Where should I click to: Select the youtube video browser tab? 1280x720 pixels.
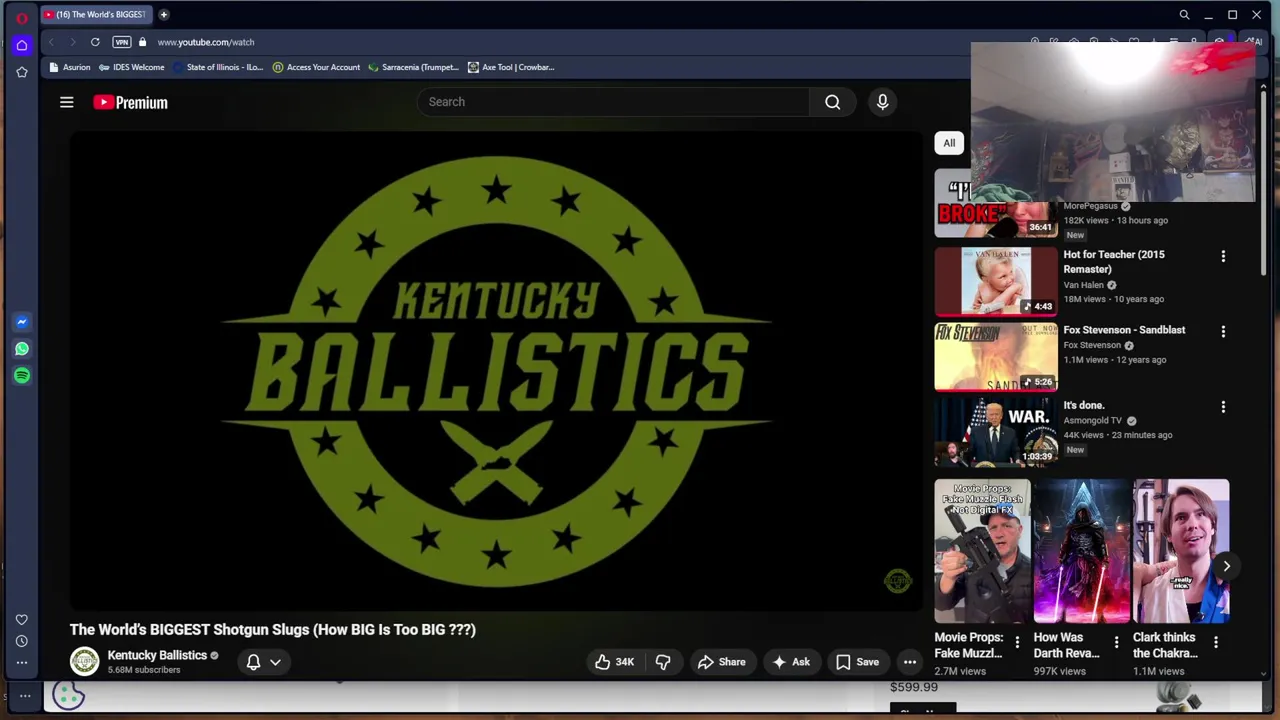[97, 14]
